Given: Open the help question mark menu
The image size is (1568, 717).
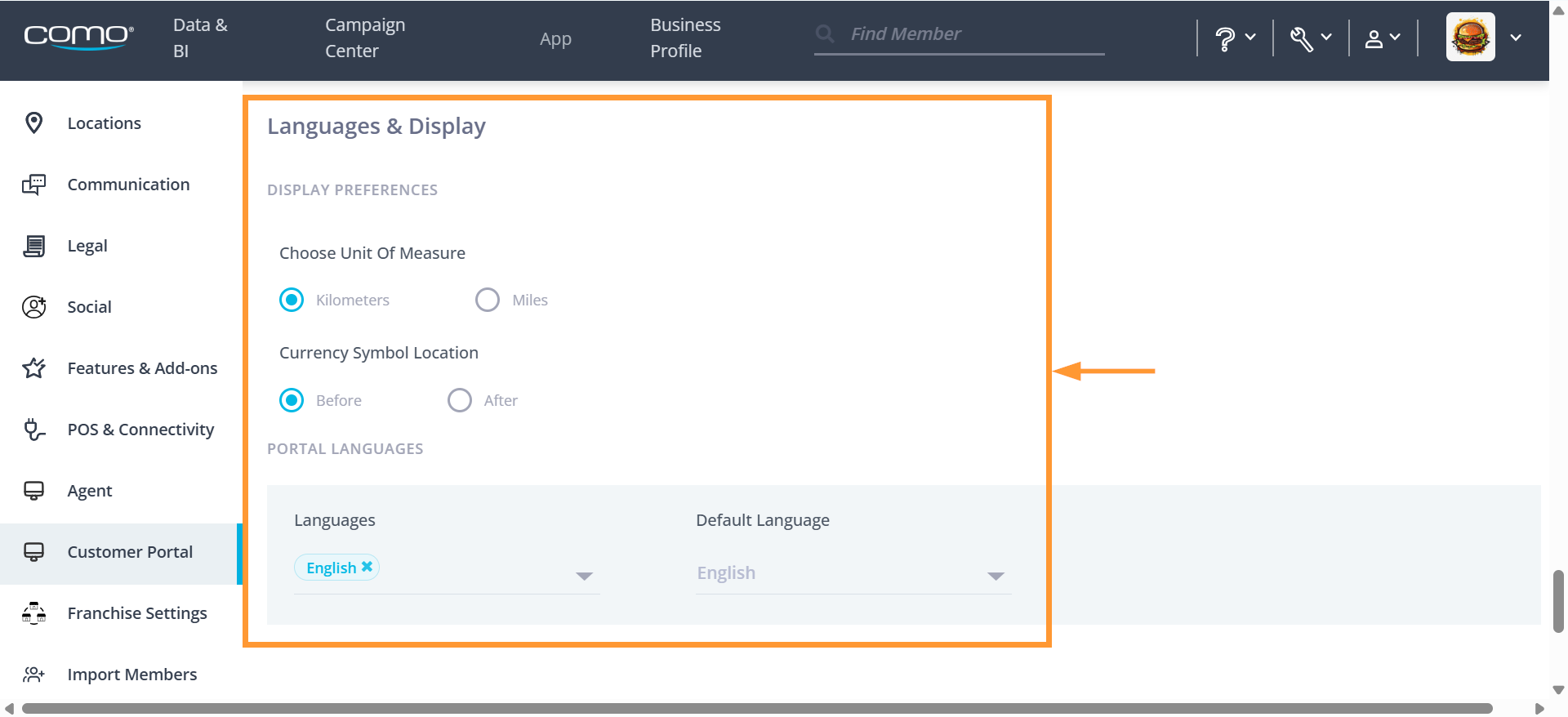Looking at the screenshot, I should [1224, 38].
